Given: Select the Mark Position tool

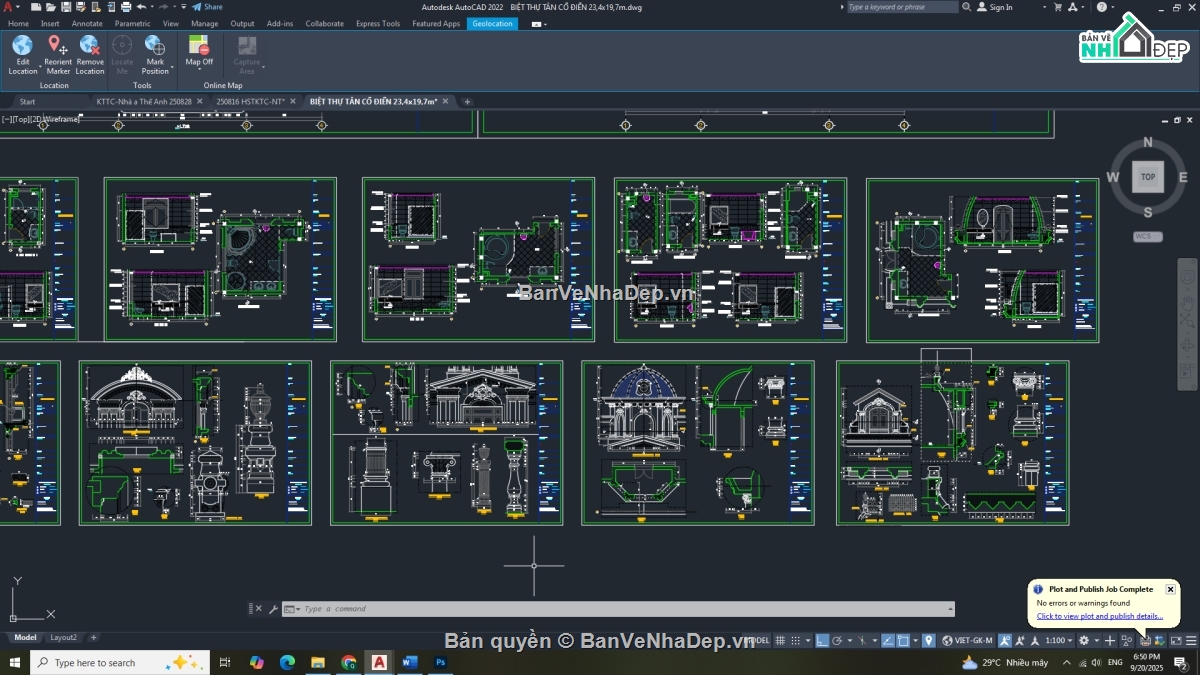Looking at the screenshot, I should (154, 46).
